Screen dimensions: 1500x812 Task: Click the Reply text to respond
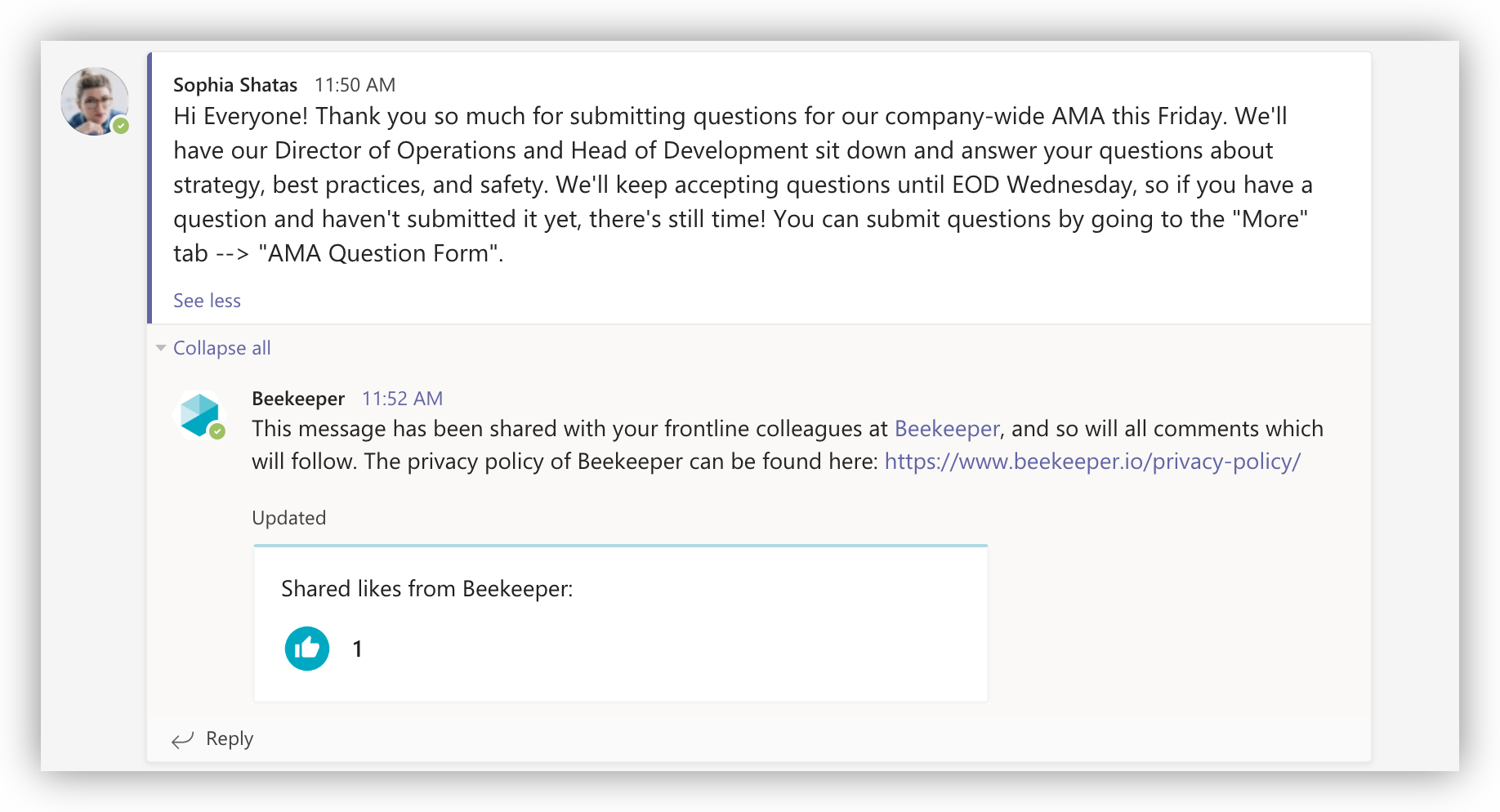(x=230, y=738)
